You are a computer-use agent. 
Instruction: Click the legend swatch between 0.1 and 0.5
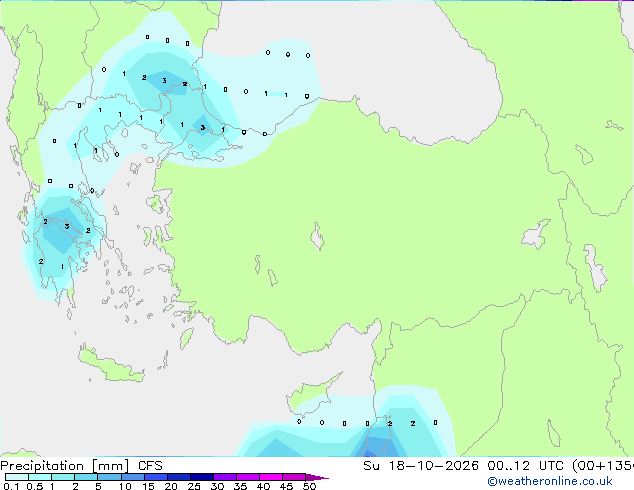coord(17,477)
